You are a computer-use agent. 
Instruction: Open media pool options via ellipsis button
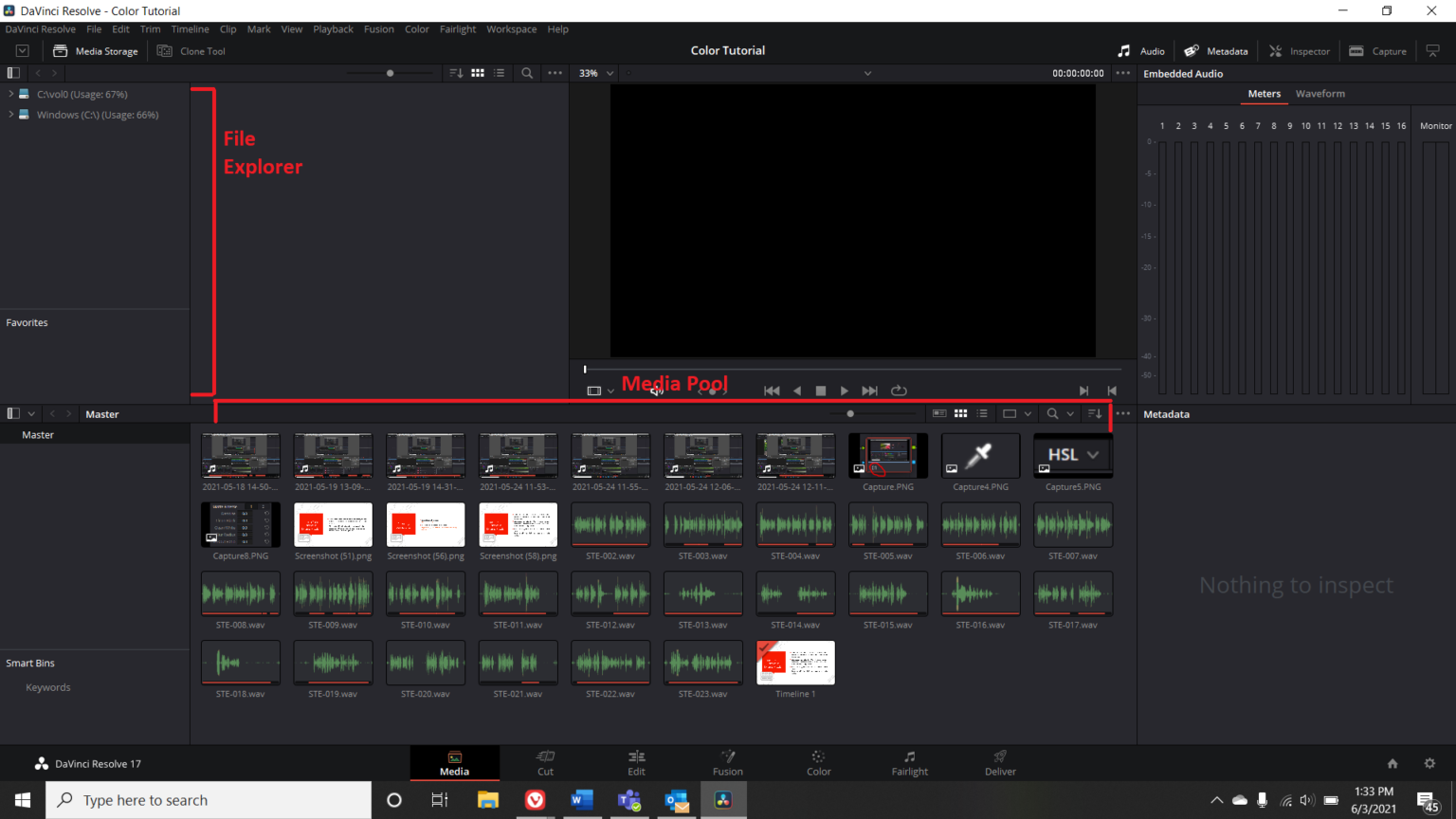(1122, 413)
